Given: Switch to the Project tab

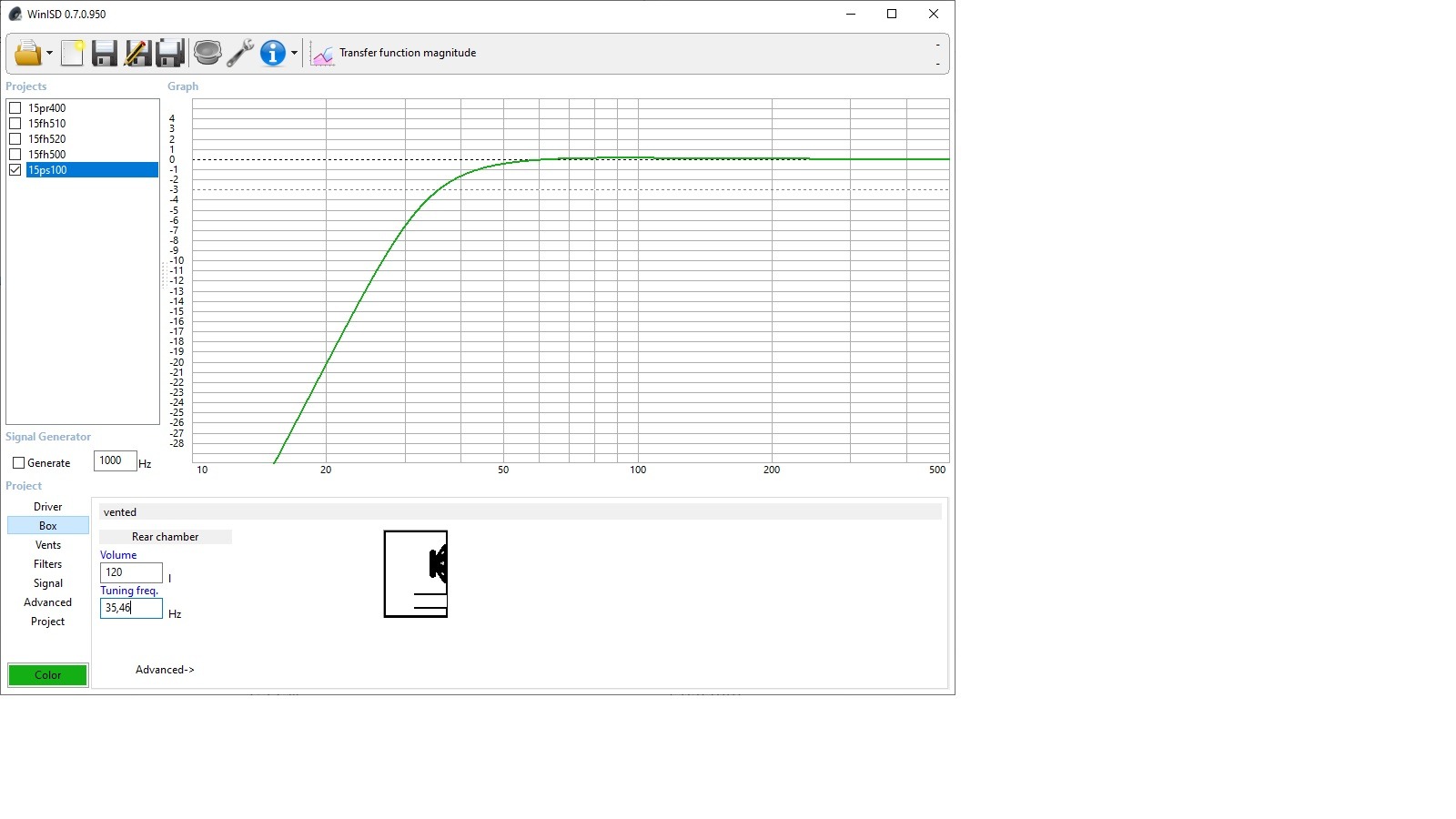Looking at the screenshot, I should point(48,622).
